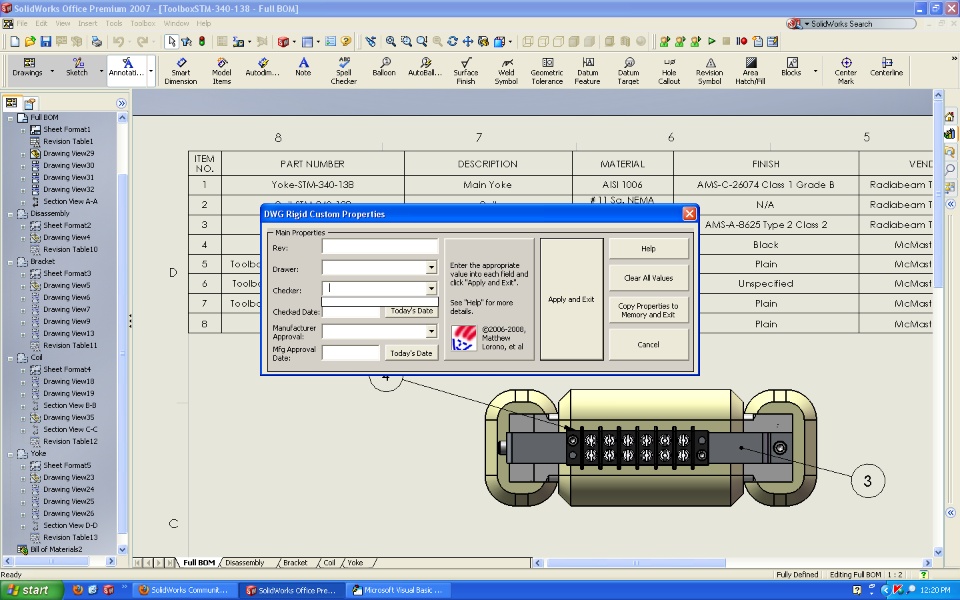The width and height of the screenshot is (960, 600).
Task: Select Section View A-A tree item
Action: [x=70, y=201]
